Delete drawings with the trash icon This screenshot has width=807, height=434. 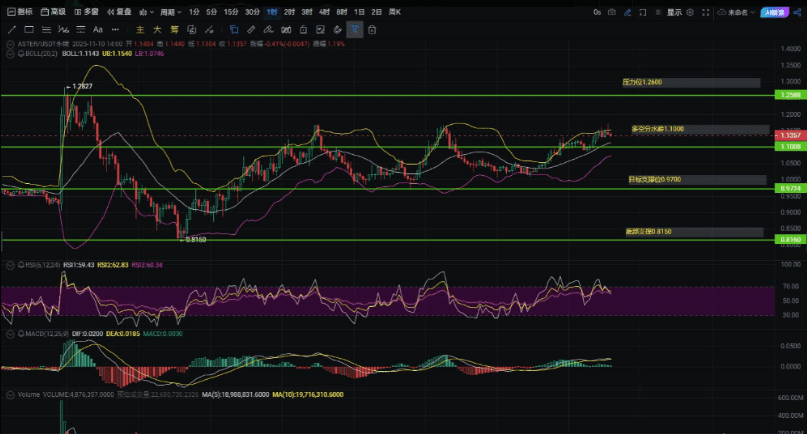371,30
